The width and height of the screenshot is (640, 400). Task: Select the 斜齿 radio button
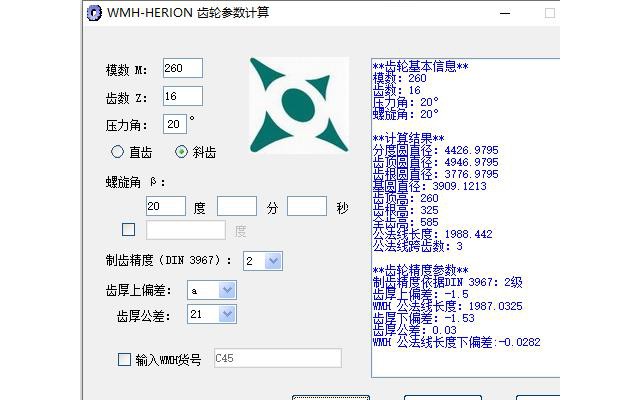181,152
